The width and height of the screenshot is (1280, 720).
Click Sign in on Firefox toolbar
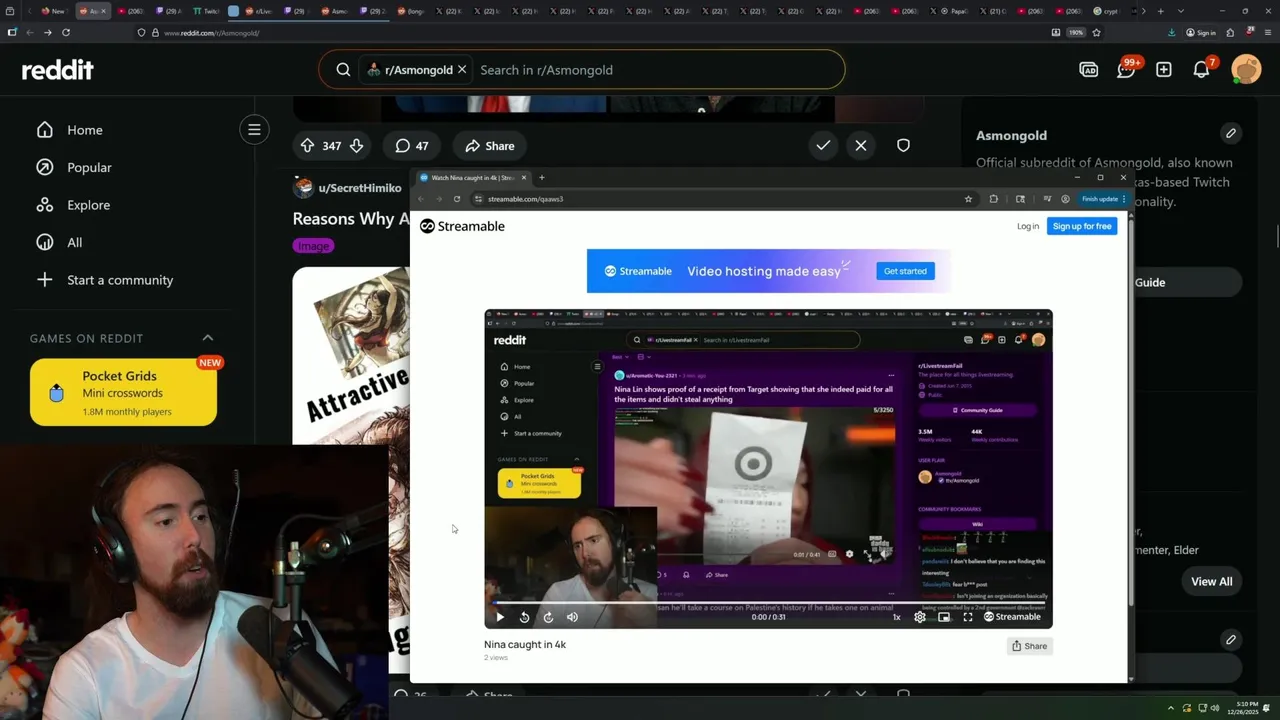point(1201,32)
